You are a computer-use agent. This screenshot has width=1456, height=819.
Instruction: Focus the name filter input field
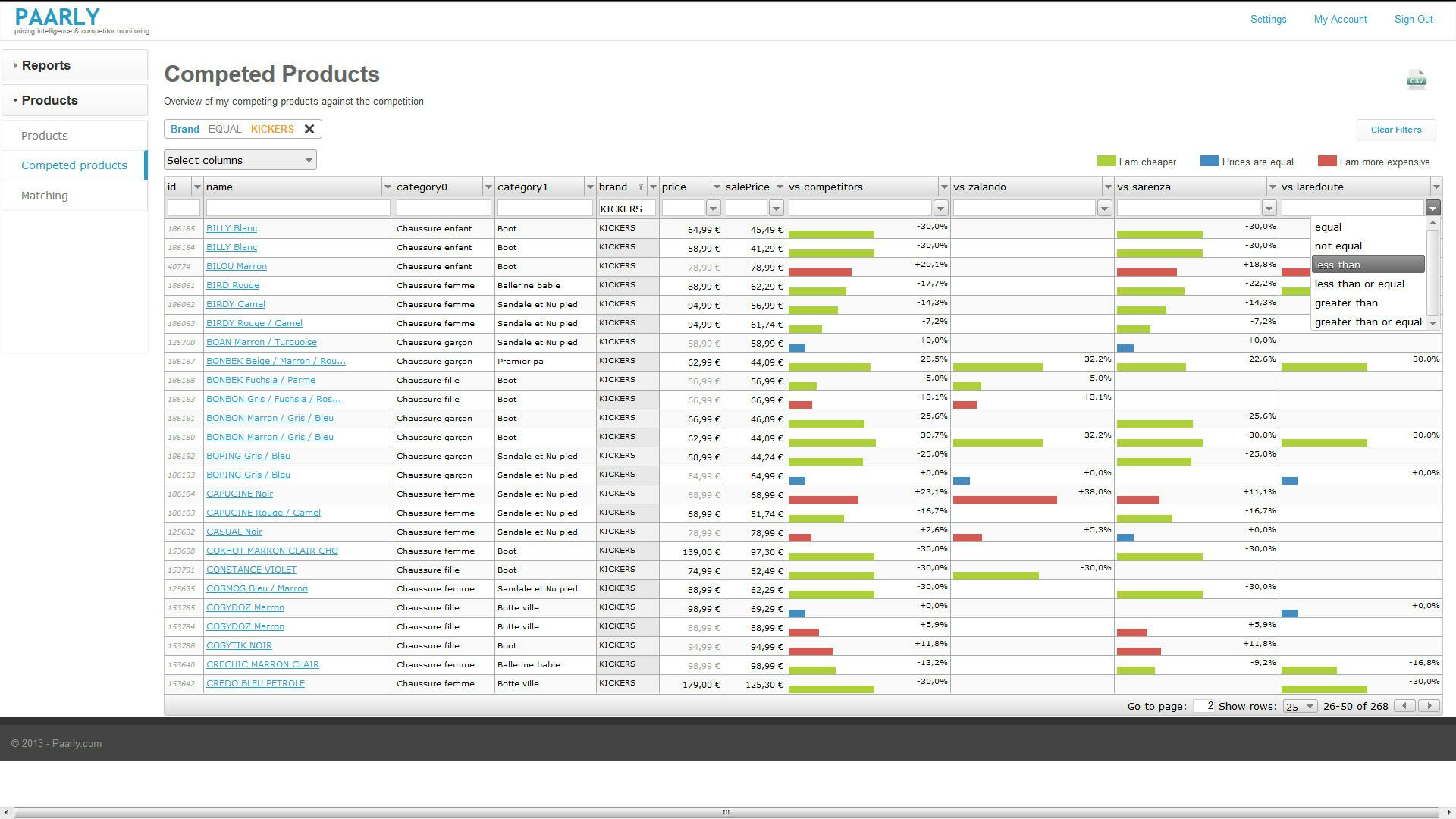click(298, 208)
